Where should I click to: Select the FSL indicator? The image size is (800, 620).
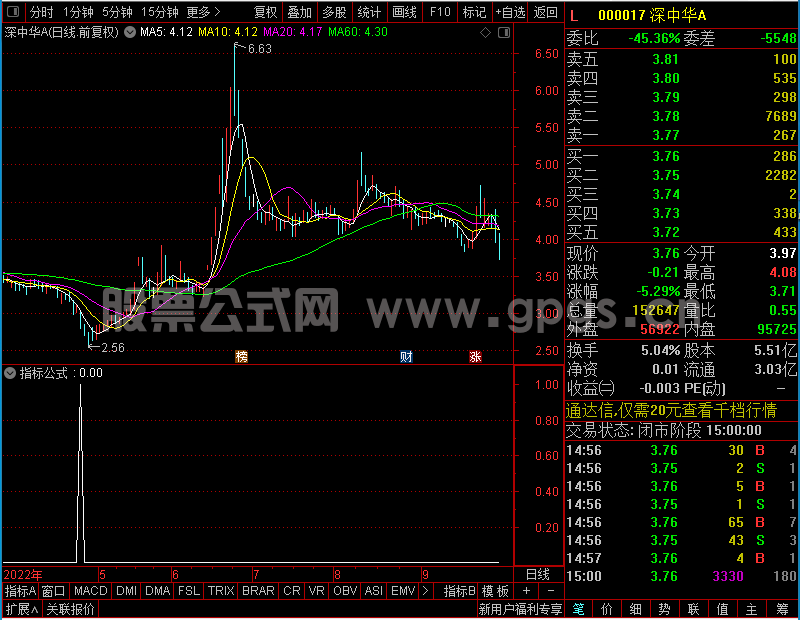click(x=189, y=591)
